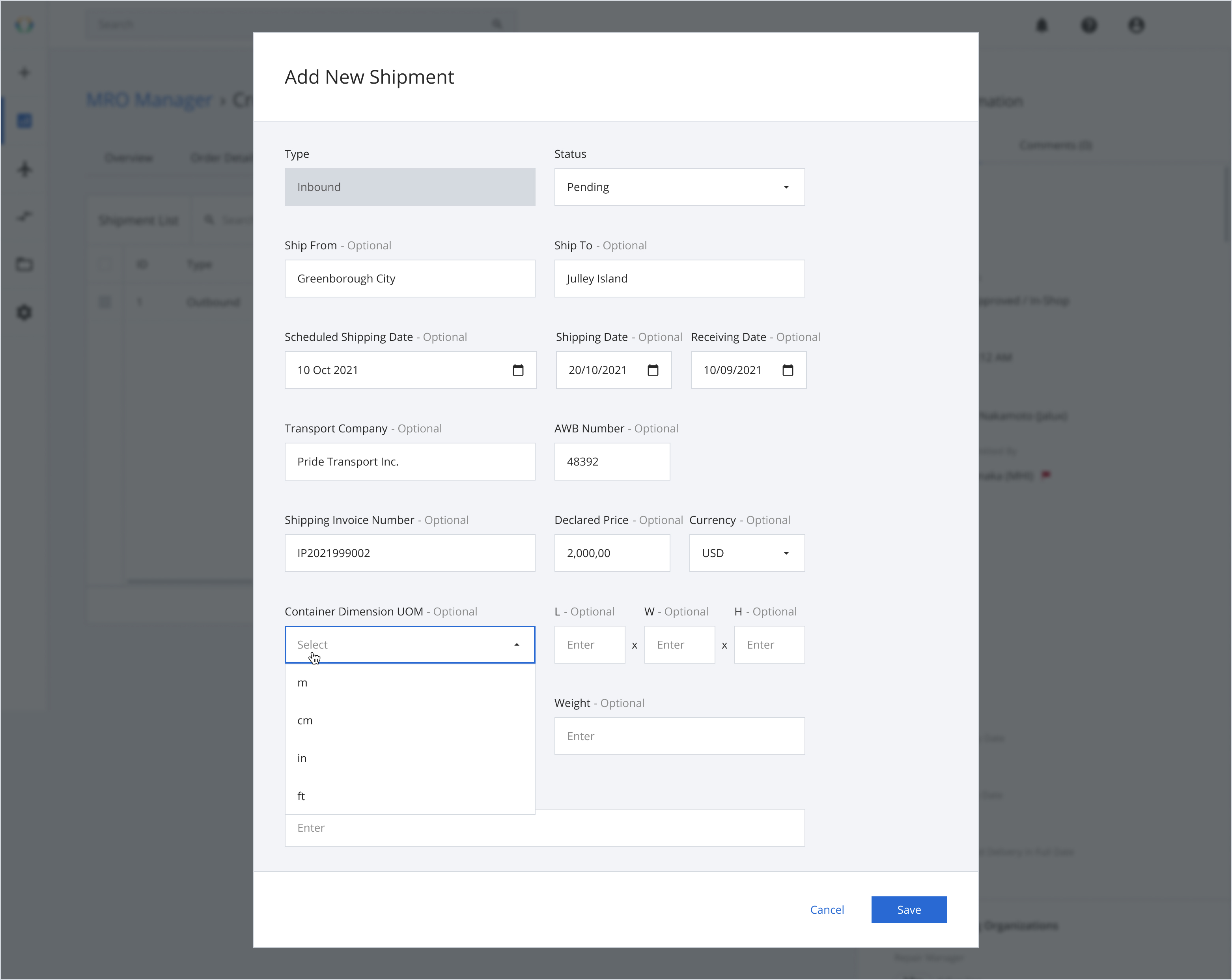Click the Ship To field Julley Island
Image resolution: width=1232 pixels, height=980 pixels.
pos(679,279)
